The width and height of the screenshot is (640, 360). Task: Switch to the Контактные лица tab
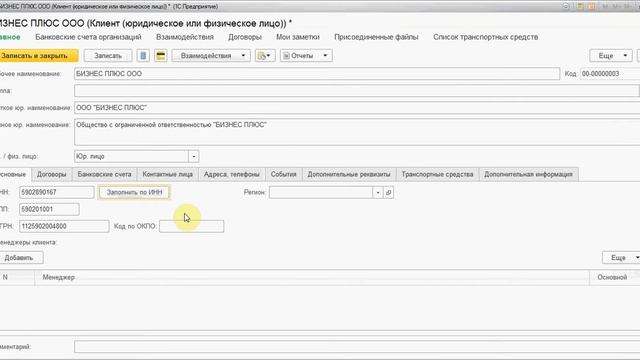point(168,174)
